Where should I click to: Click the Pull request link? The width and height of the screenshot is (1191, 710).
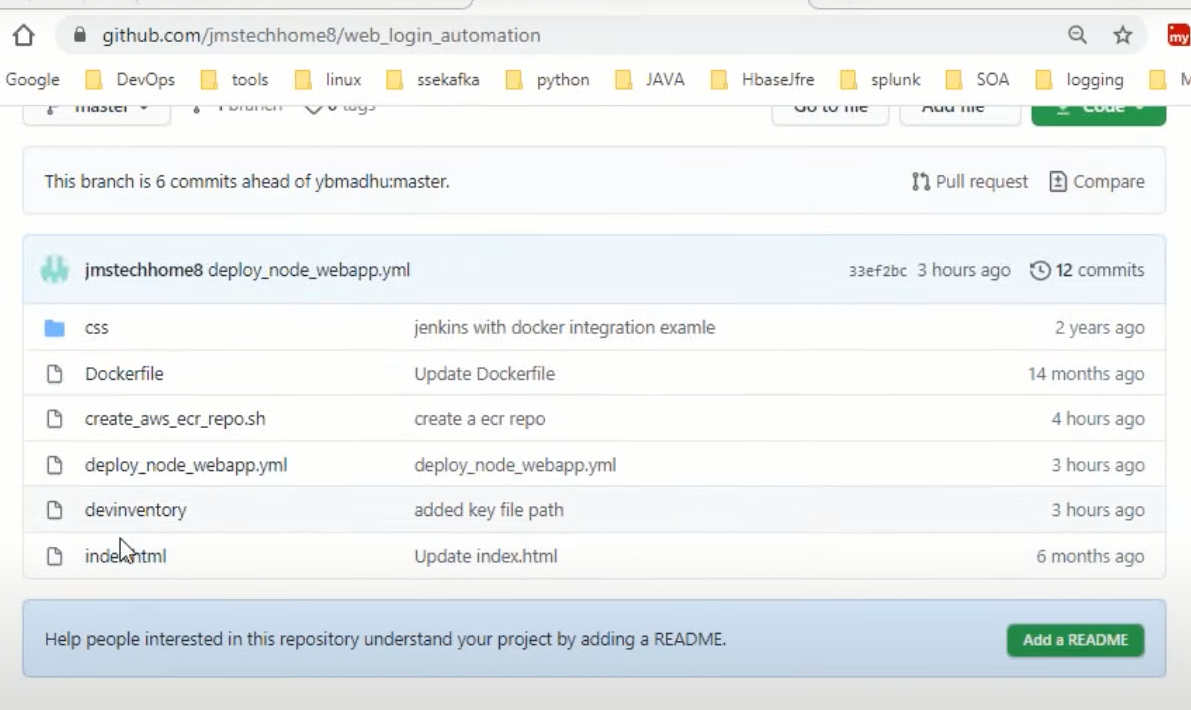970,181
